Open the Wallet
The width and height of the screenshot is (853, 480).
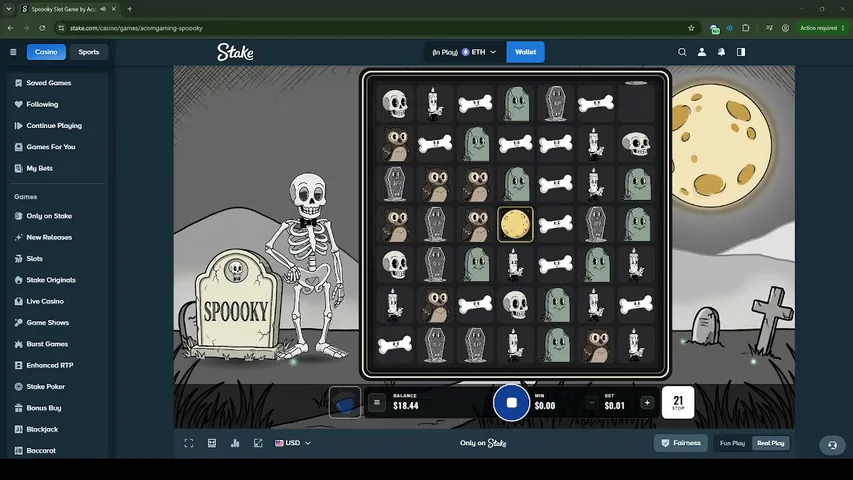pos(526,52)
